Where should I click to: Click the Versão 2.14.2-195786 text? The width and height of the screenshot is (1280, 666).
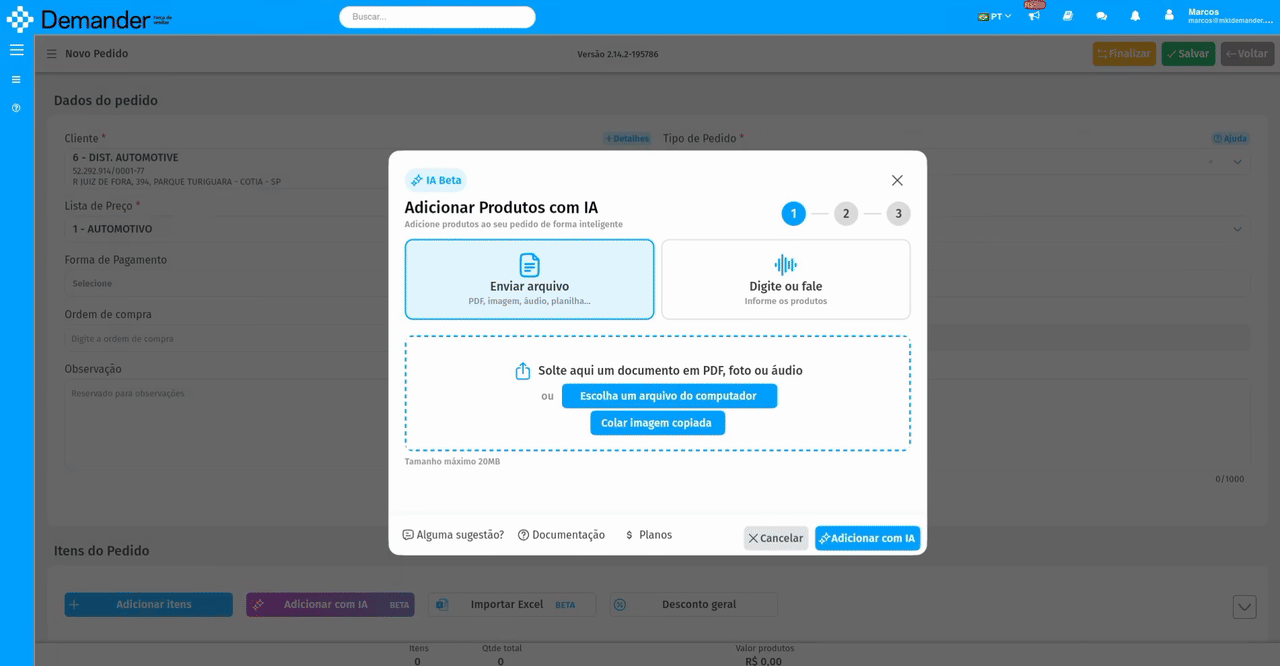[618, 54]
